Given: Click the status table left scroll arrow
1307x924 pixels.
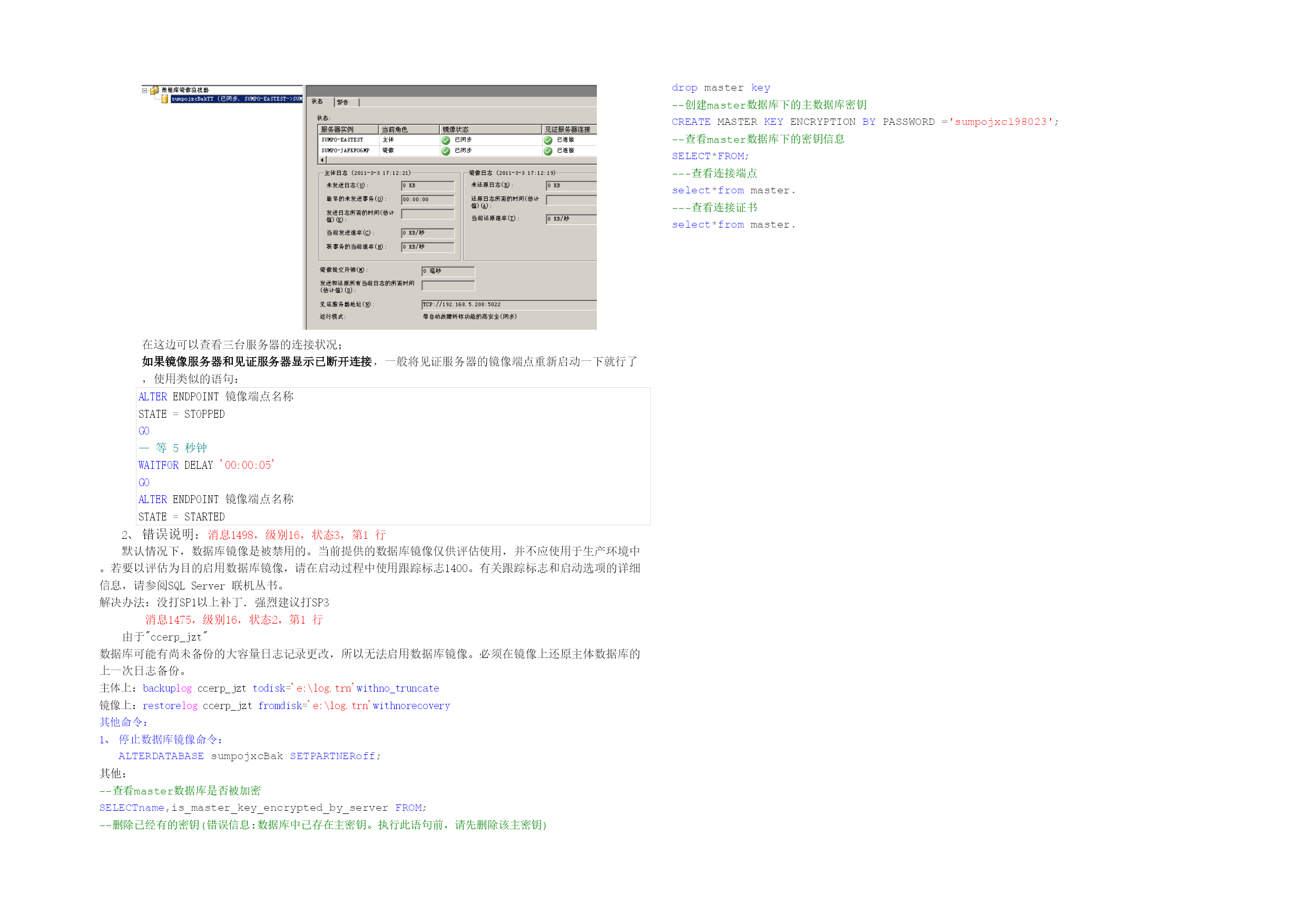Looking at the screenshot, I should coord(322,160).
